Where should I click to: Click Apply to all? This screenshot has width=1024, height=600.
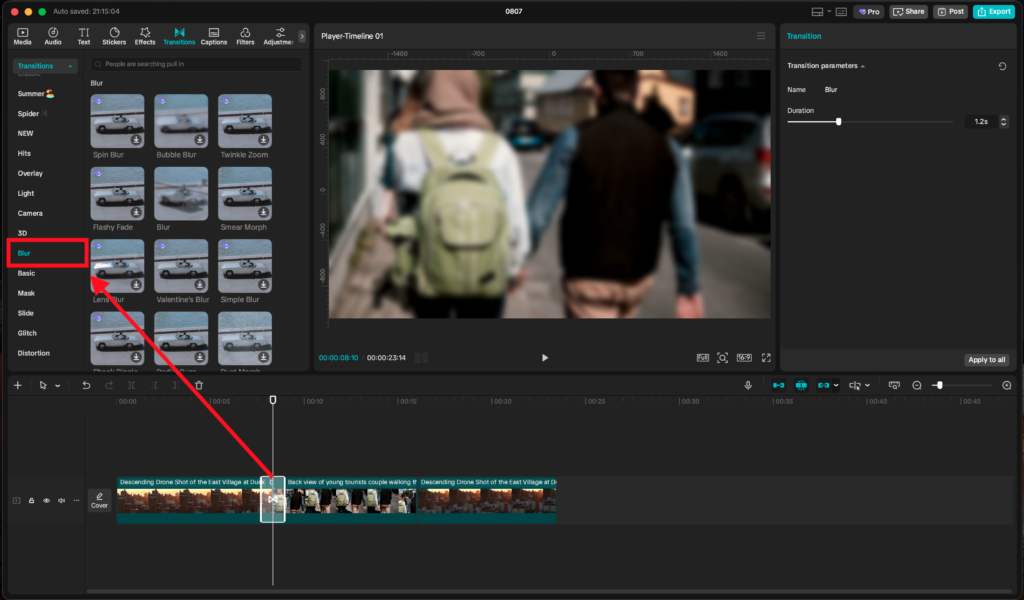point(987,360)
